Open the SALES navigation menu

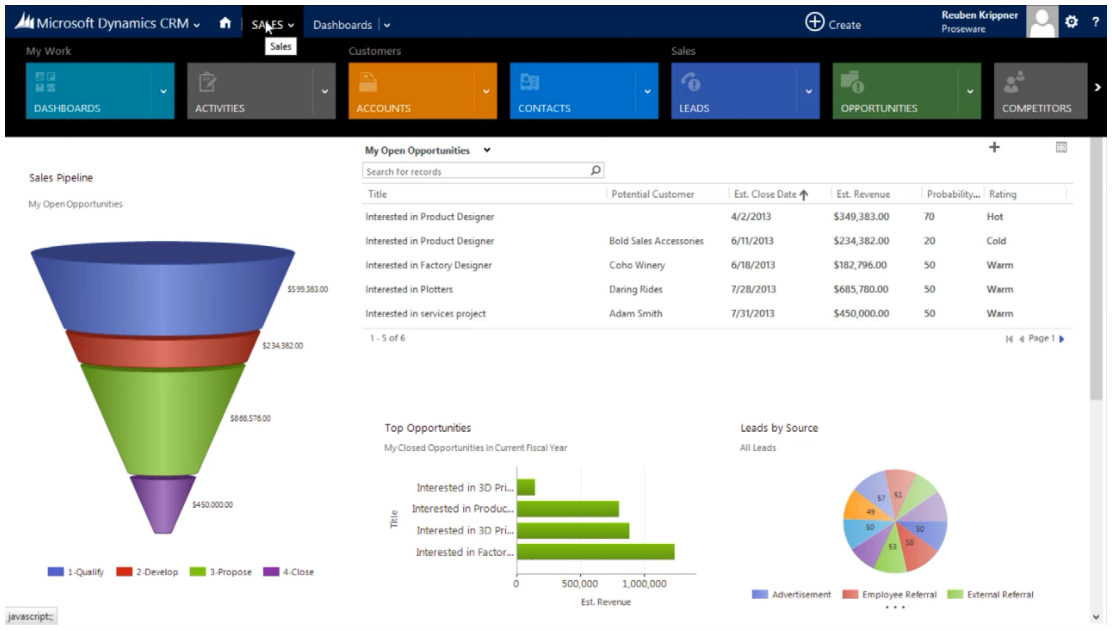coord(272,24)
